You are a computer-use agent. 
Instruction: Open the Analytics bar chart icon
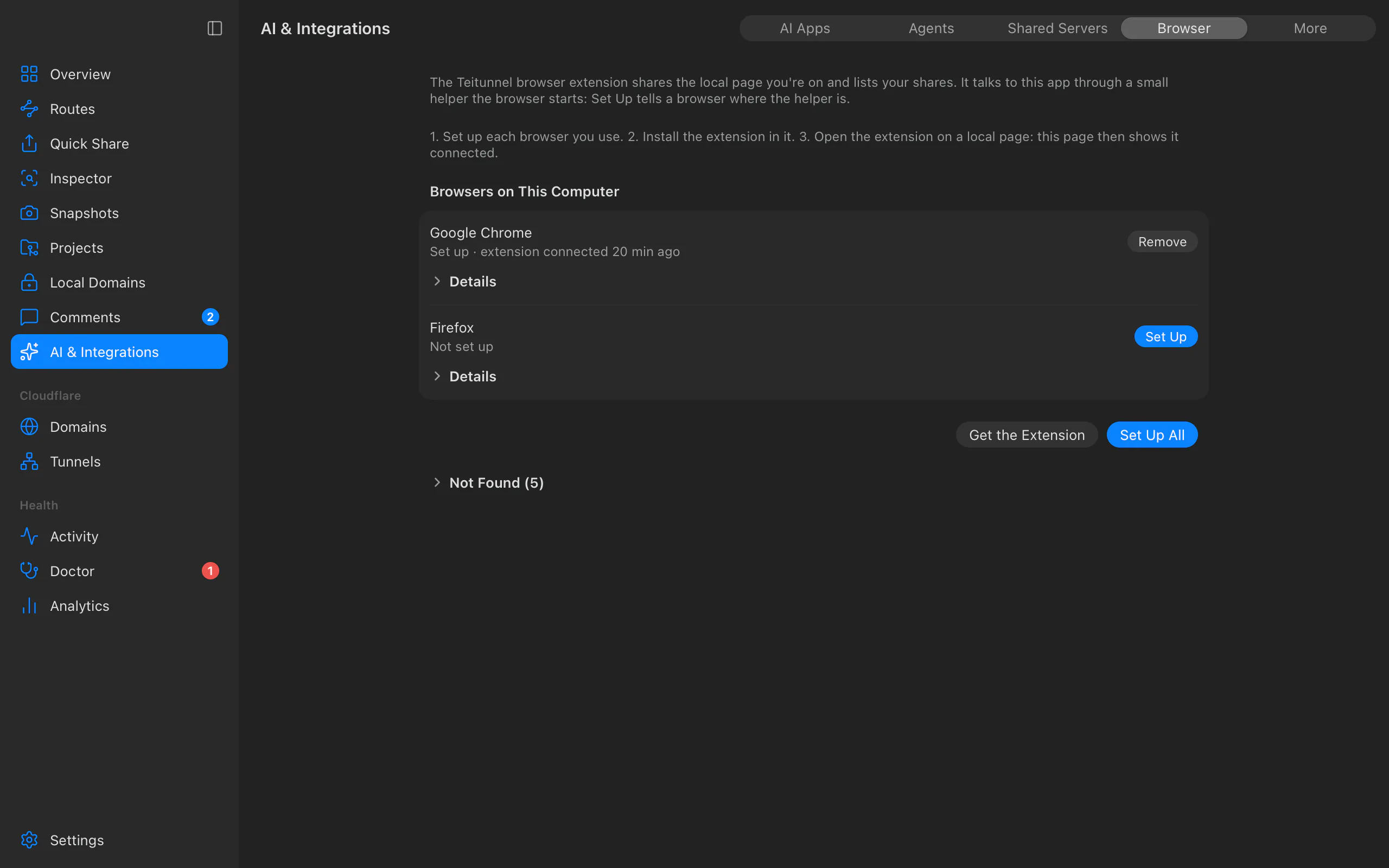coord(29,606)
